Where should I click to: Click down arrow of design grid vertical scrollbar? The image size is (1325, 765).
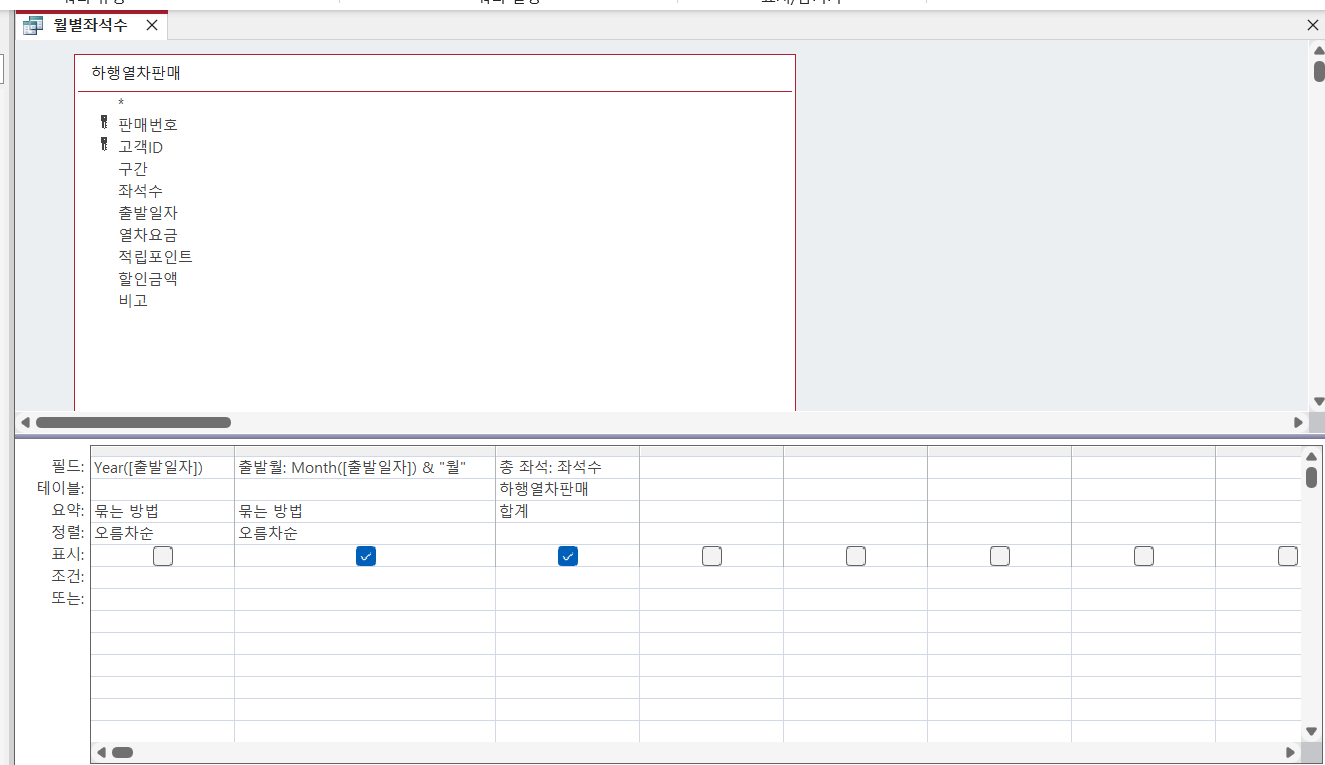1311,732
